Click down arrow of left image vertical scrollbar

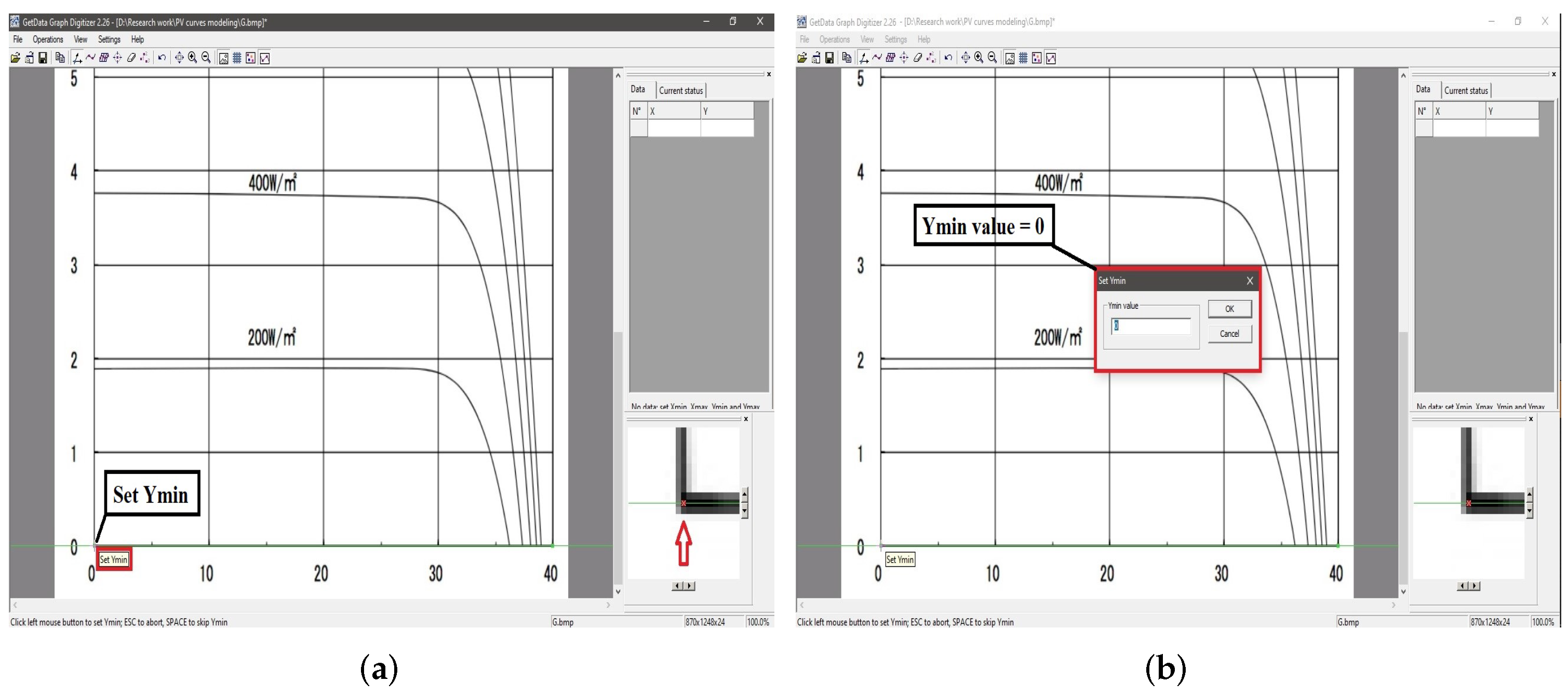(618, 591)
